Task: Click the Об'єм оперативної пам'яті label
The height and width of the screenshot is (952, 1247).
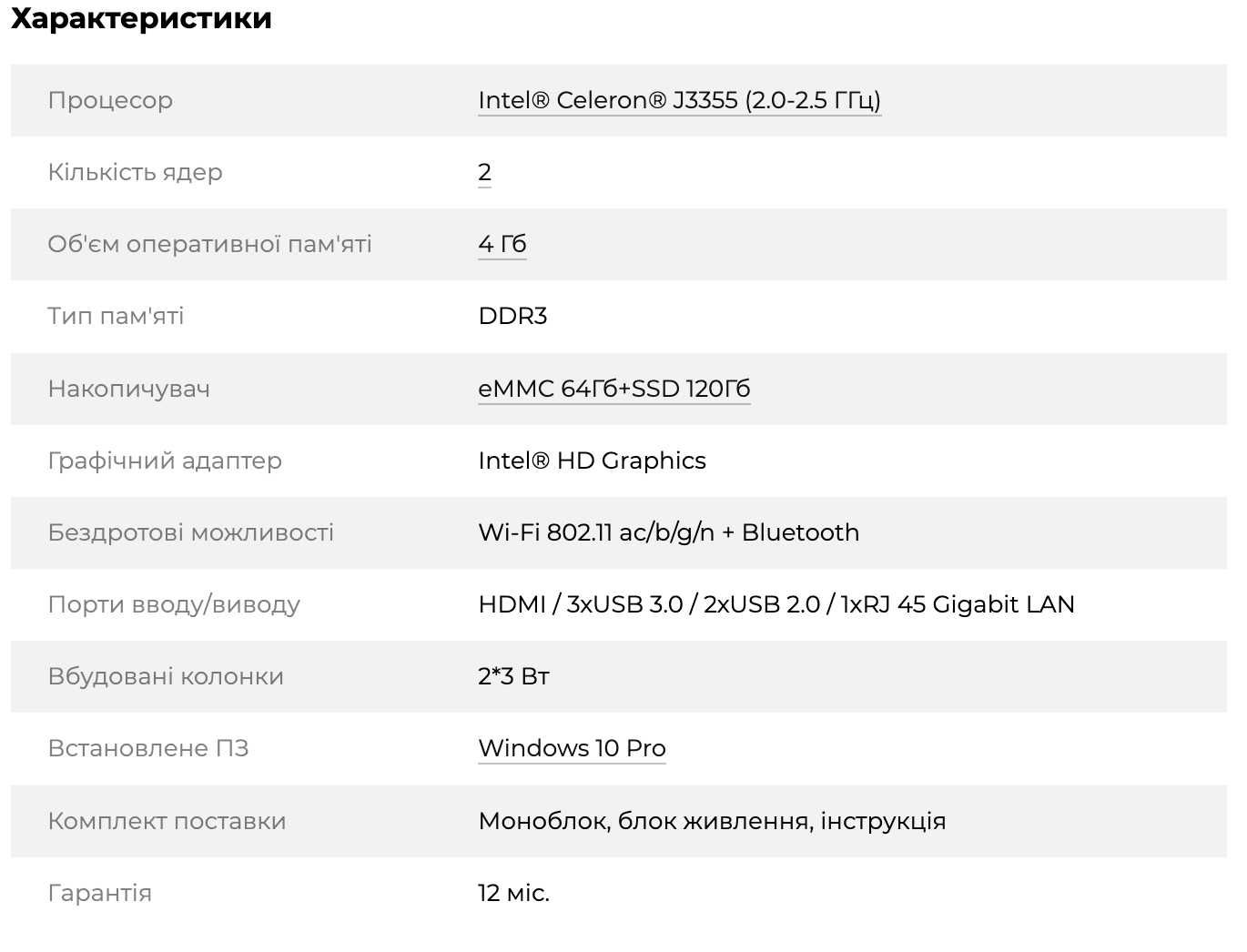Action: coord(209,244)
